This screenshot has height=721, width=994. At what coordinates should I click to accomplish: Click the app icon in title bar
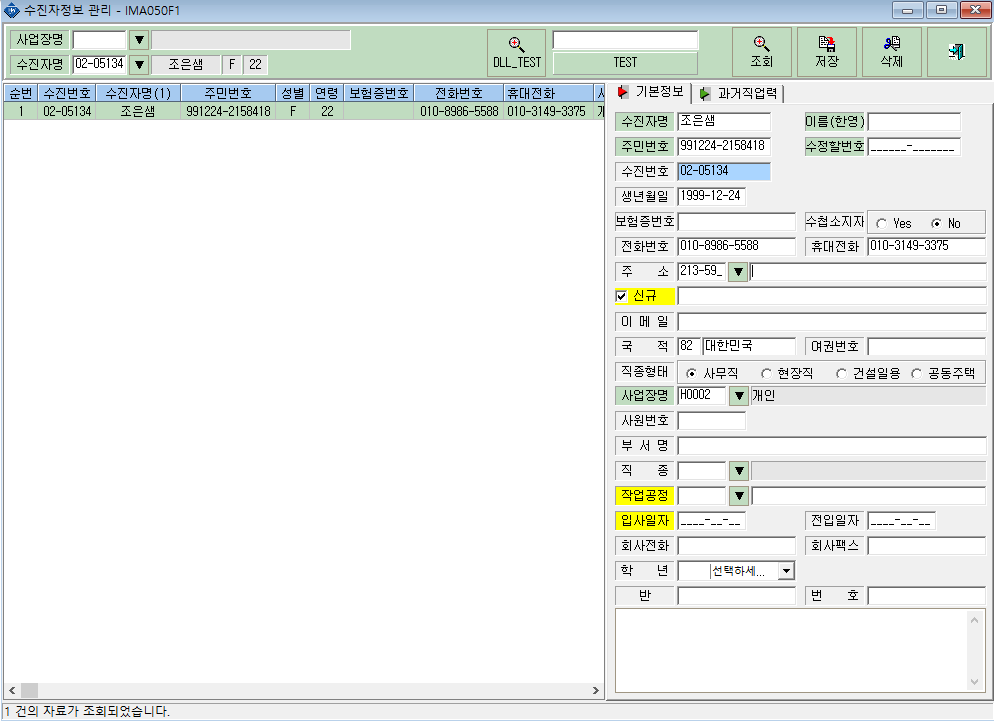pyautogui.click(x=11, y=10)
